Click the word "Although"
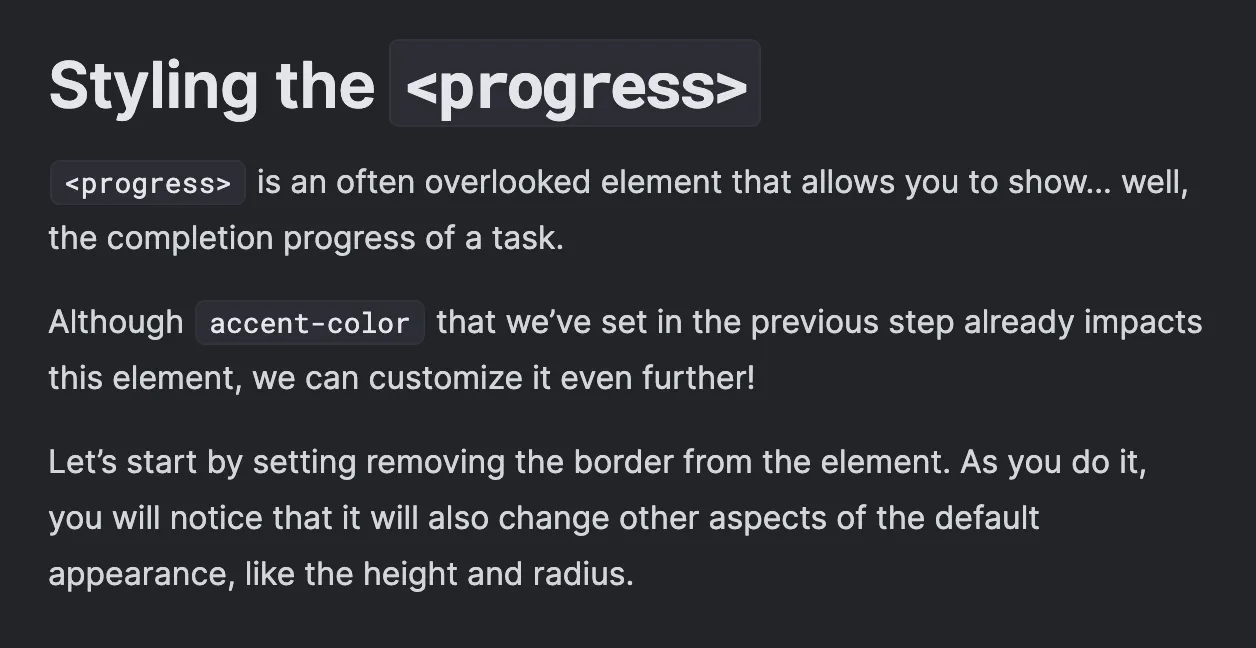 115,322
